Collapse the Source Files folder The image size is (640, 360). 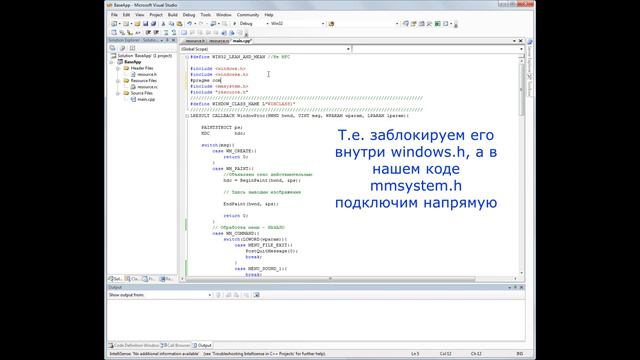tap(118, 93)
